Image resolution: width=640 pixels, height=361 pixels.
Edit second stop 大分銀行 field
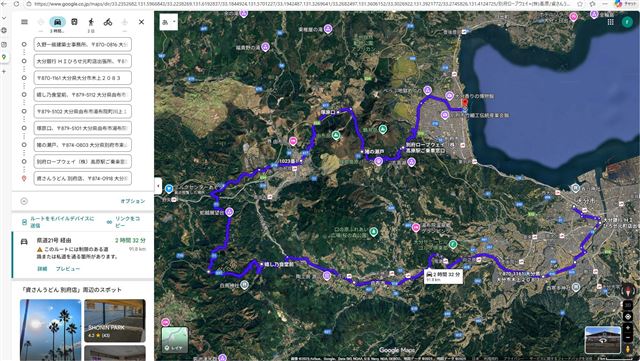point(82,61)
